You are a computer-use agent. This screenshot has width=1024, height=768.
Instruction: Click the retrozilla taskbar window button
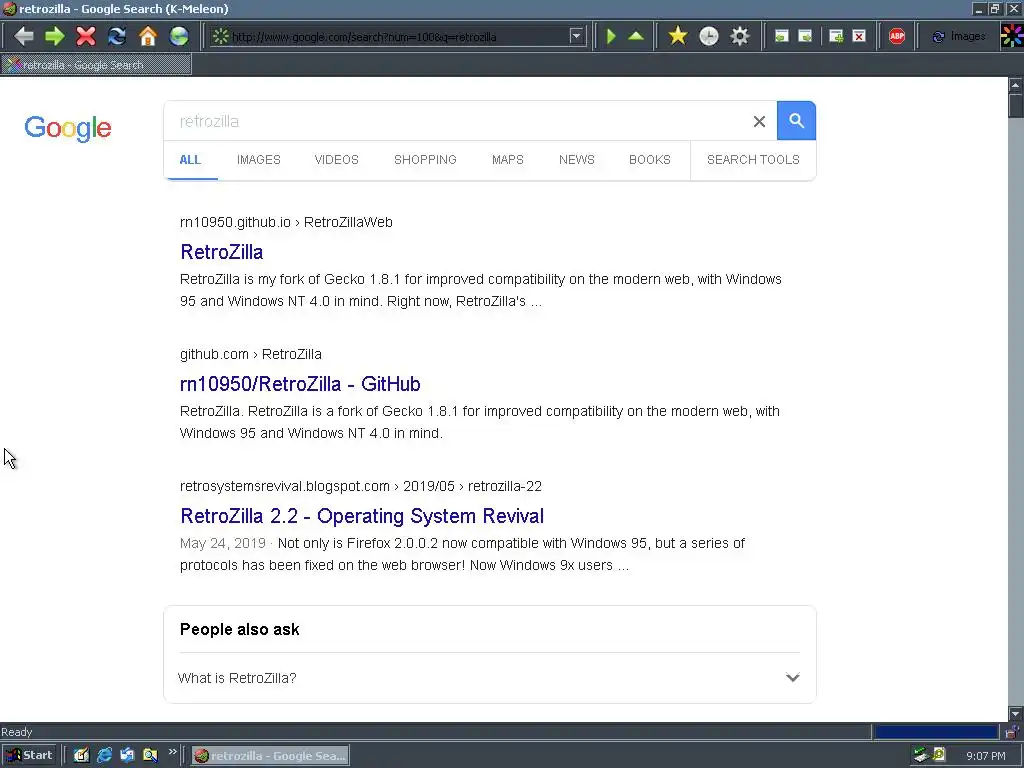(270, 756)
